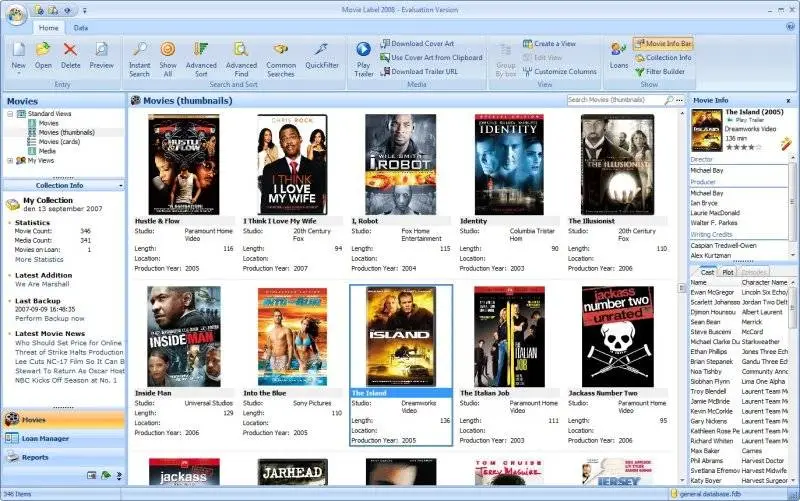Open latest addition We Are Marshall

tap(42, 284)
